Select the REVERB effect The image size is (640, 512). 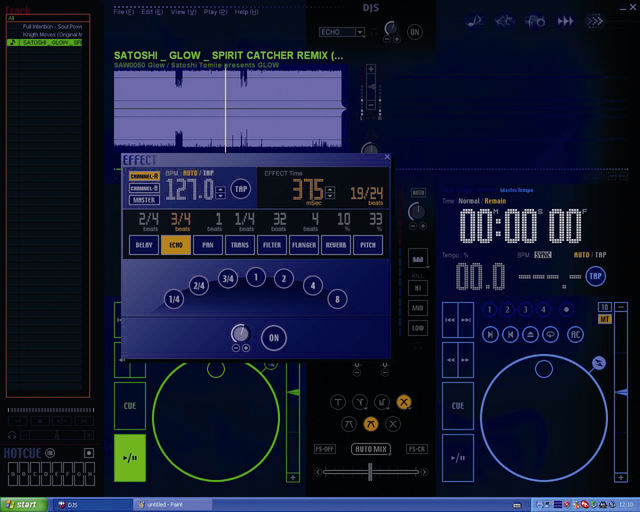pos(336,245)
